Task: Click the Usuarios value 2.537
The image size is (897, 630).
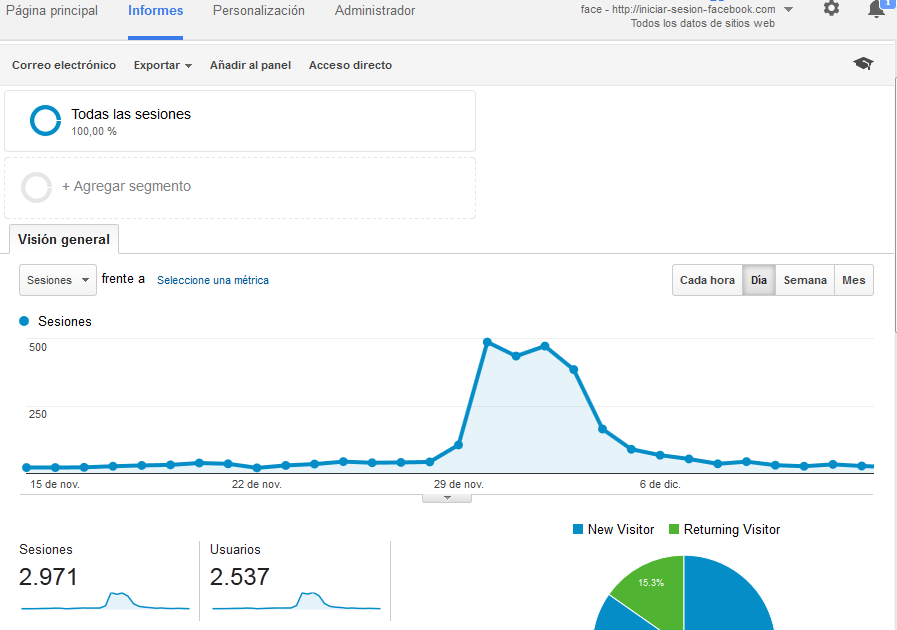Action: 240,577
